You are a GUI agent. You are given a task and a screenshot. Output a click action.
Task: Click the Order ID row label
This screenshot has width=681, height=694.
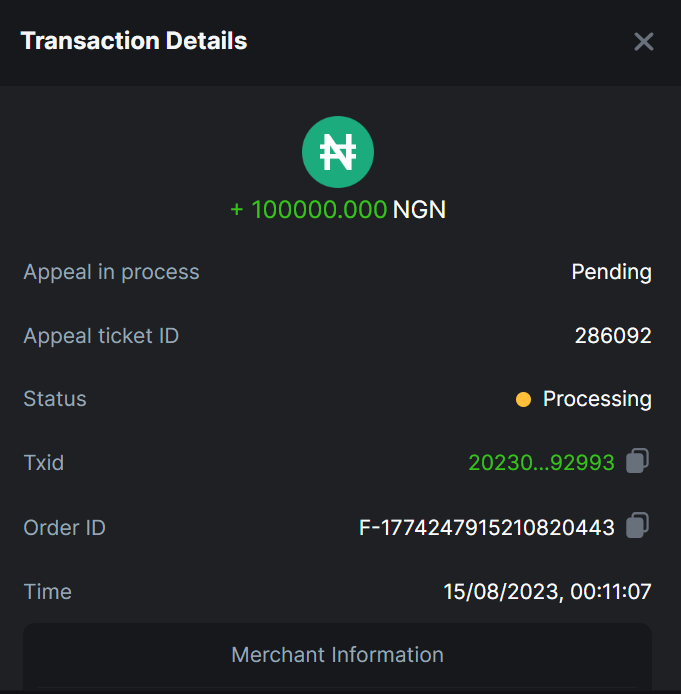tap(64, 528)
